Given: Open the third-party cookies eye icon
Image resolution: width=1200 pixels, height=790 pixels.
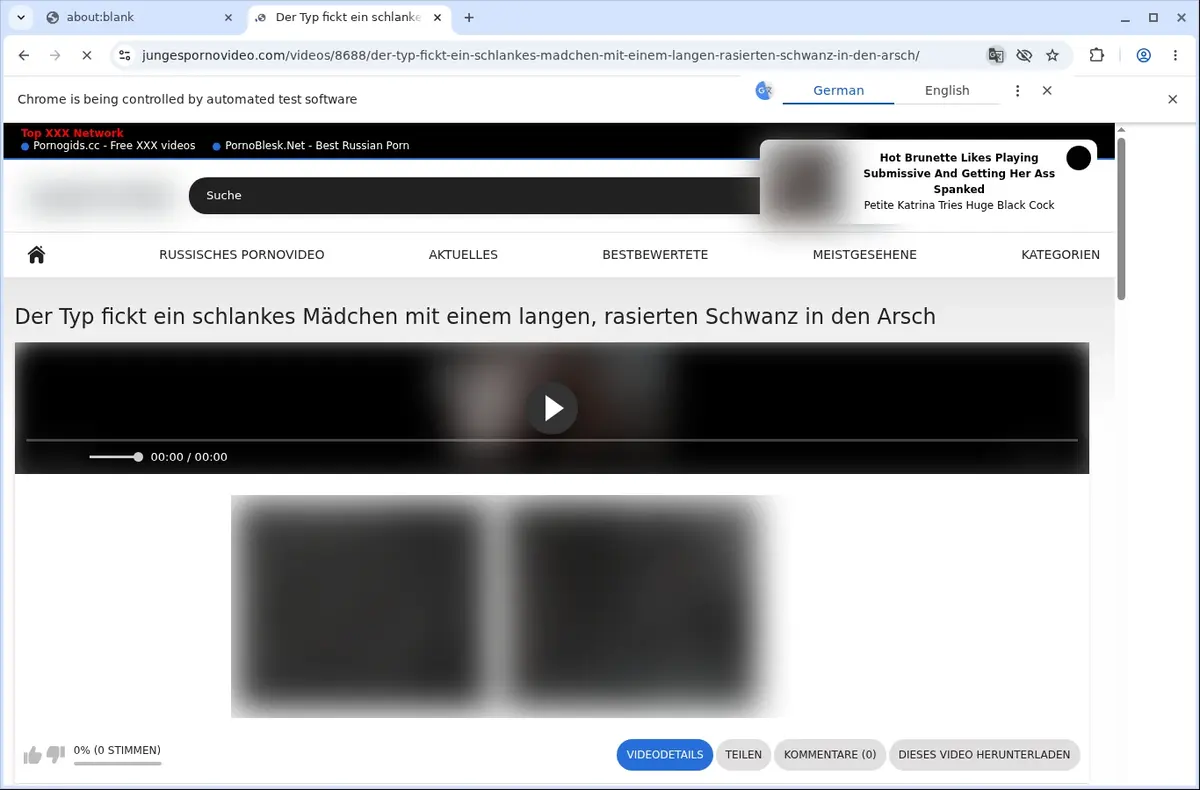Looking at the screenshot, I should (x=1024, y=56).
